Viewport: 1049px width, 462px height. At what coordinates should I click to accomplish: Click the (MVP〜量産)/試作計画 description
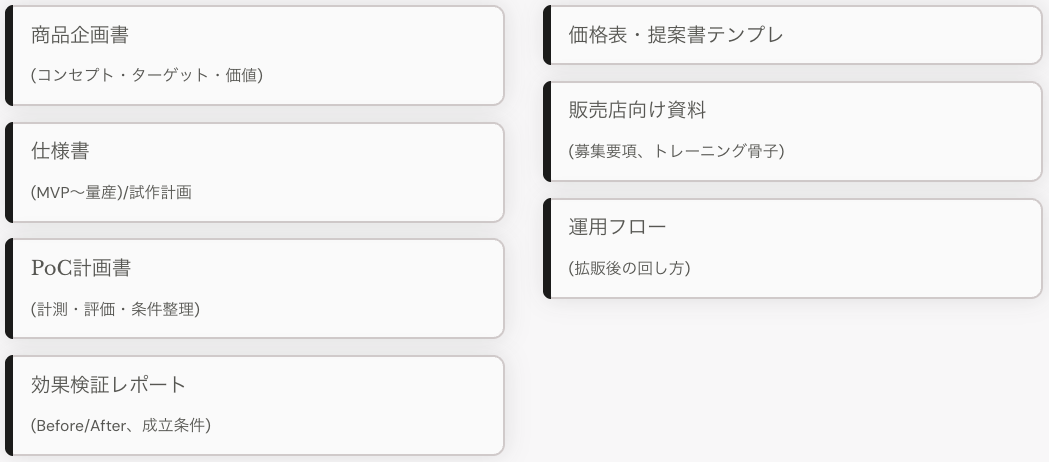point(111,192)
